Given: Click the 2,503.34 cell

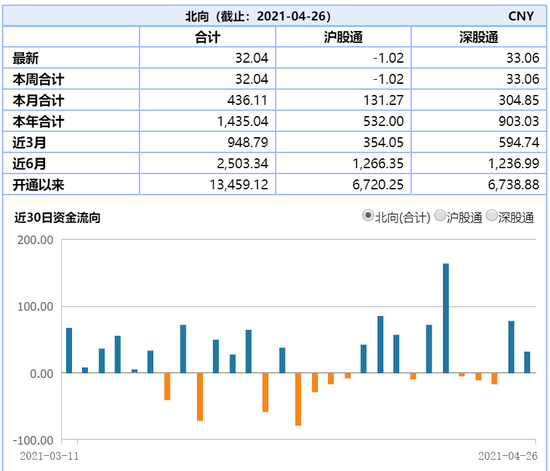Looking at the screenshot, I should [x=242, y=163].
